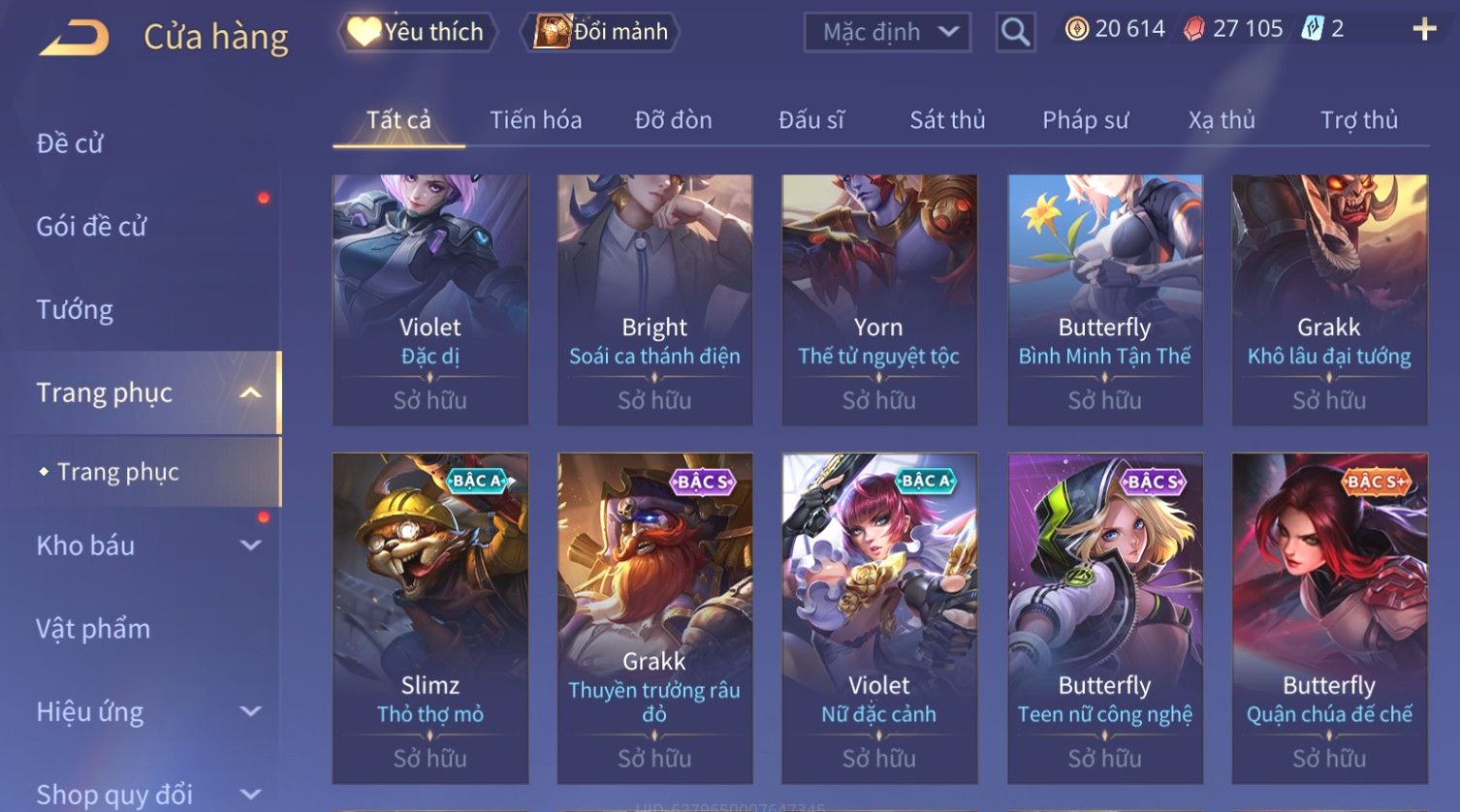Open the search magnifier icon
The image size is (1460, 812).
tap(1015, 32)
